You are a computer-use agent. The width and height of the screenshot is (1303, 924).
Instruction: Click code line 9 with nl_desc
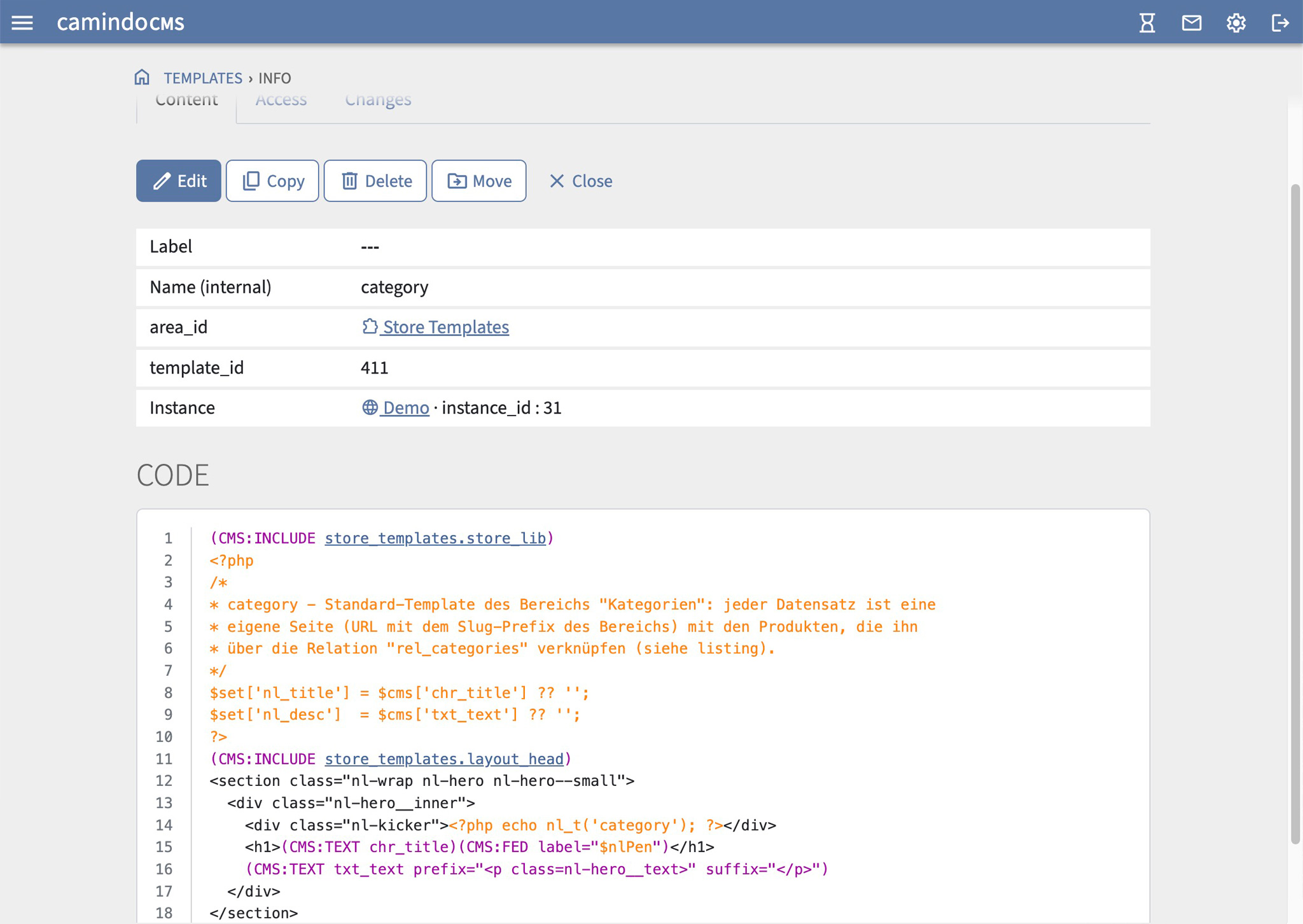coord(395,715)
